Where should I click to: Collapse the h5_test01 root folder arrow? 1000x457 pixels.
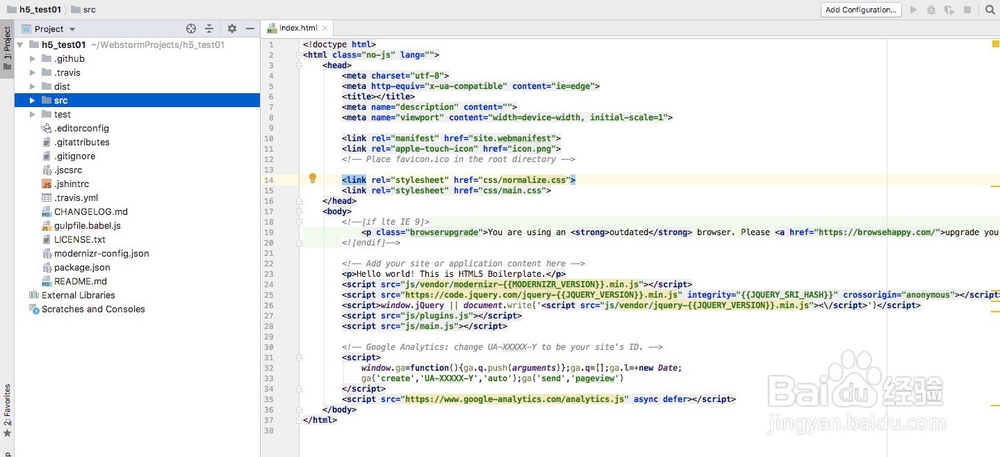20,45
